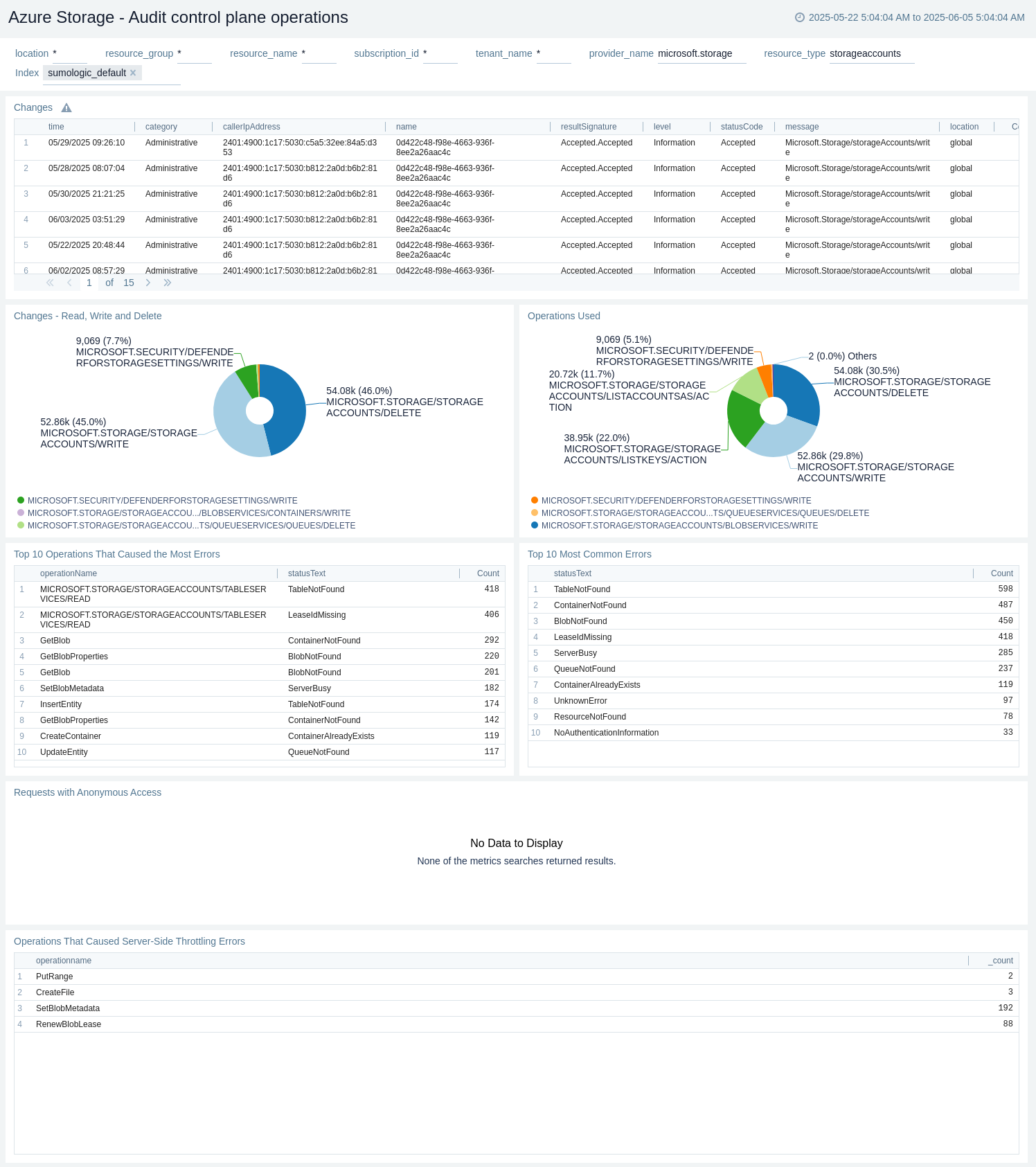Select NoAuthenticationInformation error row
The height and width of the screenshot is (1167, 1036).
(x=774, y=733)
